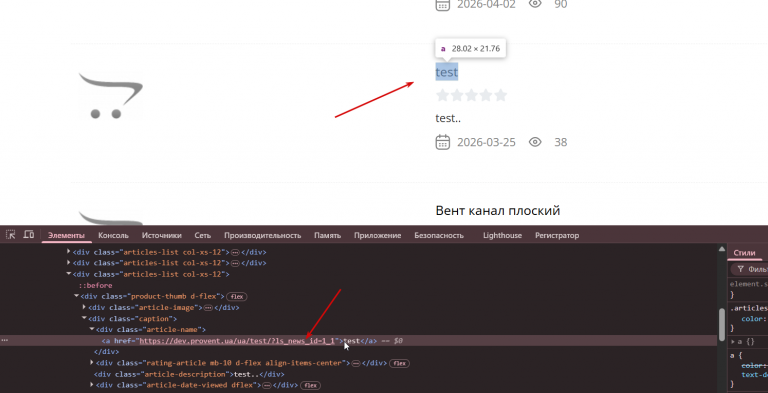Open the Сеть tab
This screenshot has width=768, height=393.
[203, 235]
